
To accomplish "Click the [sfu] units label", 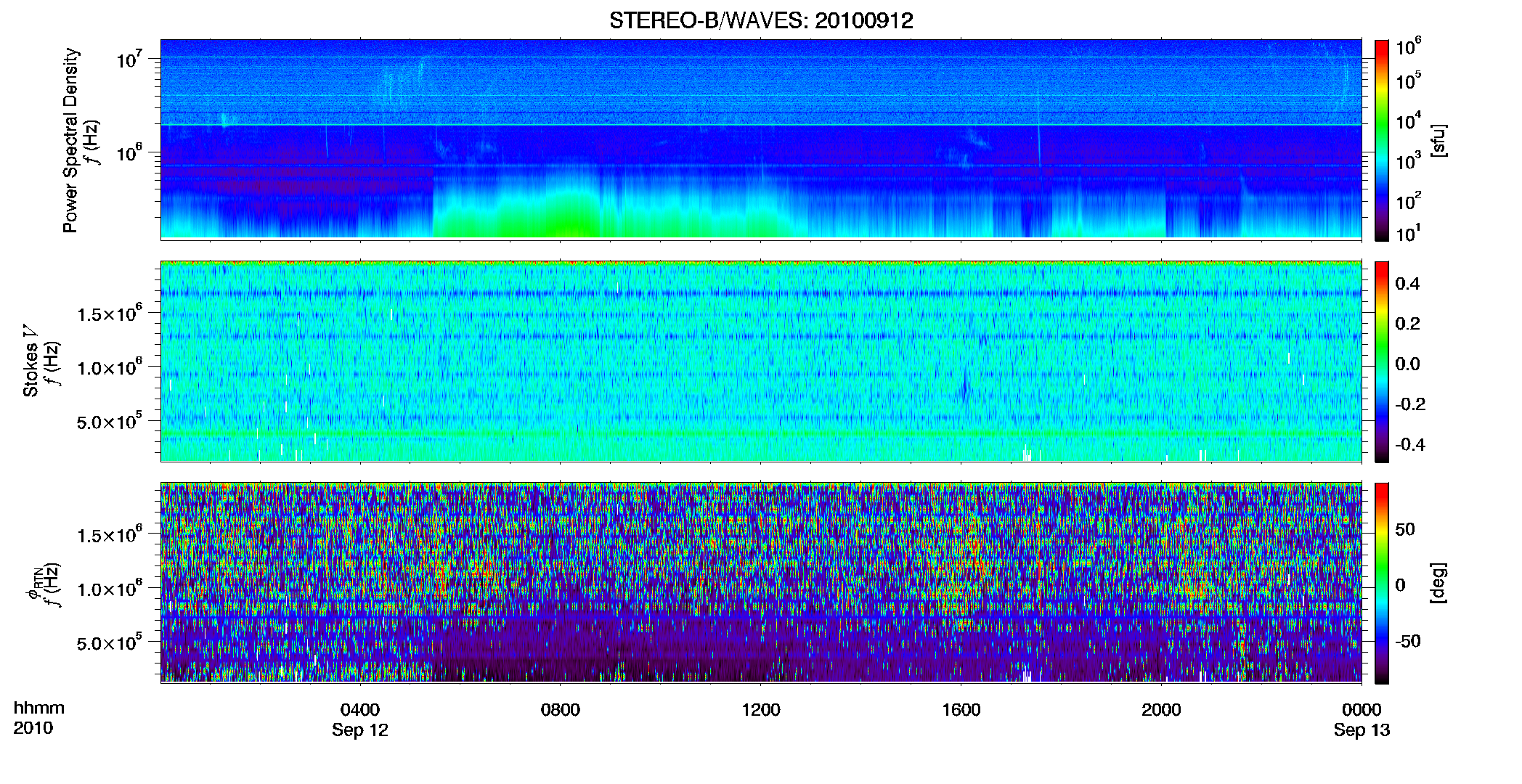I will click(1438, 140).
